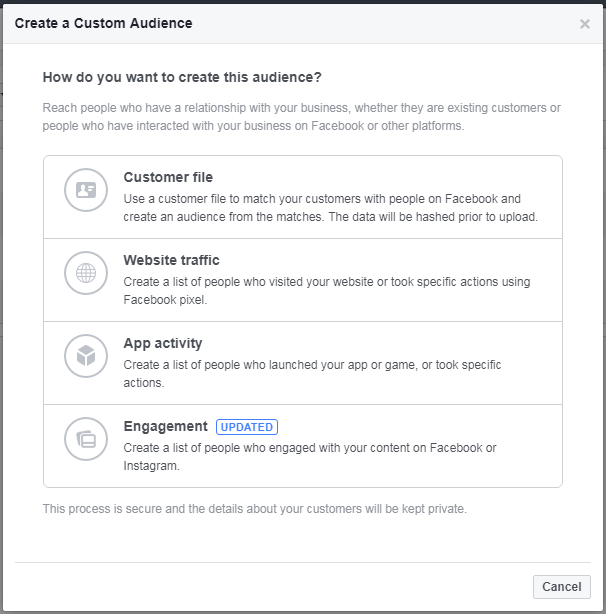Click the process is secure privacy note
The image size is (606, 614).
(254, 509)
